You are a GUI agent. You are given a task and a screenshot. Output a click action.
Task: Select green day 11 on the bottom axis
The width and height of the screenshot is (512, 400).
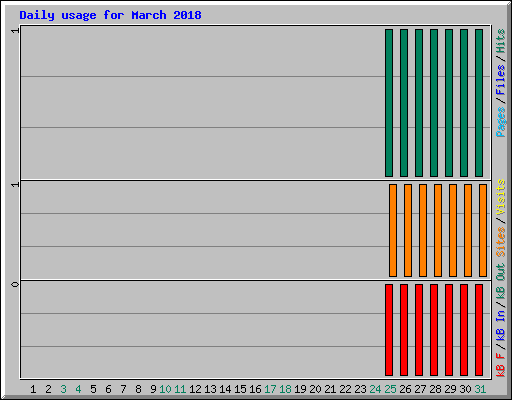(x=180, y=389)
